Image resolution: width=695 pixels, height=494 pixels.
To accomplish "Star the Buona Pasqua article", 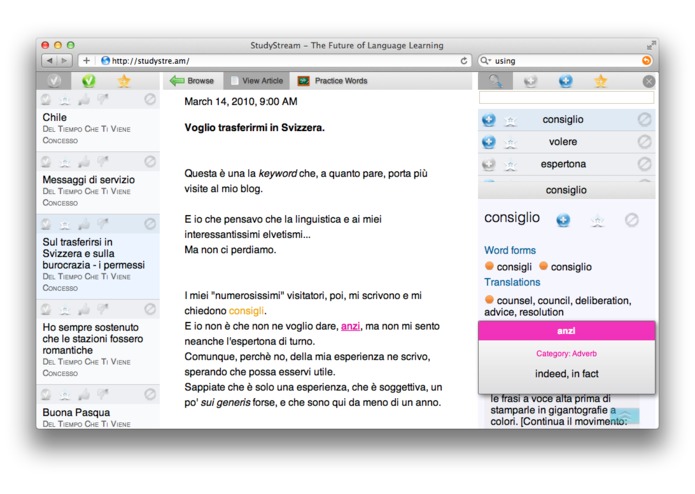I will pyautogui.click(x=65, y=394).
